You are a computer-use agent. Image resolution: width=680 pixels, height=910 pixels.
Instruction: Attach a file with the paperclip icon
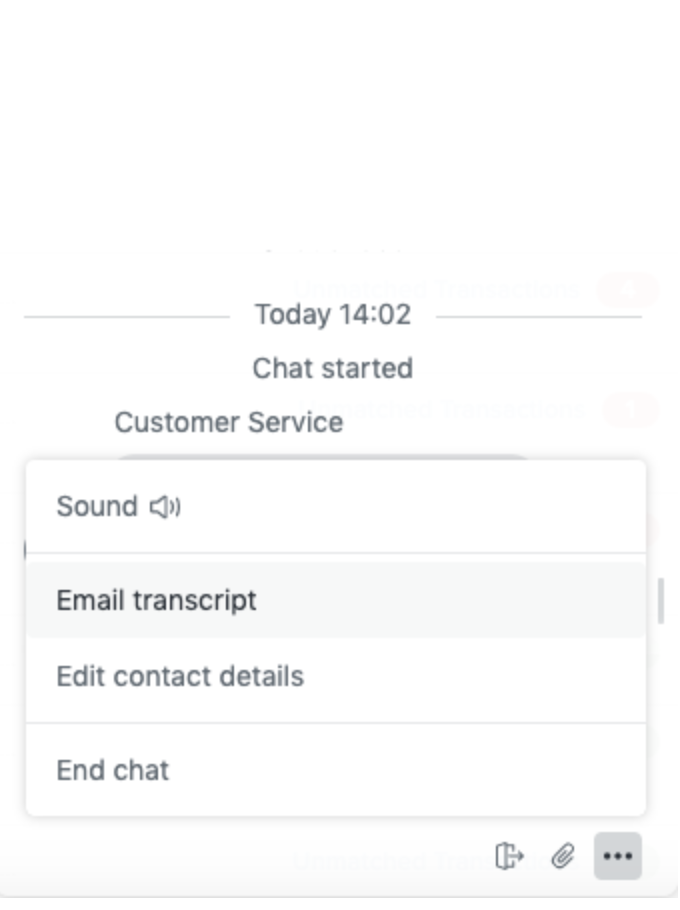[x=563, y=857]
